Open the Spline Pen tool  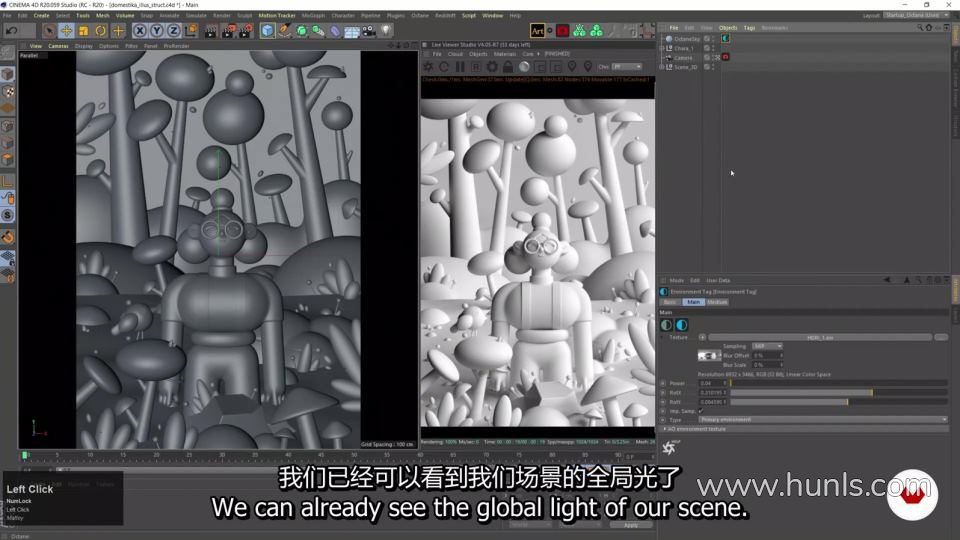(285, 30)
